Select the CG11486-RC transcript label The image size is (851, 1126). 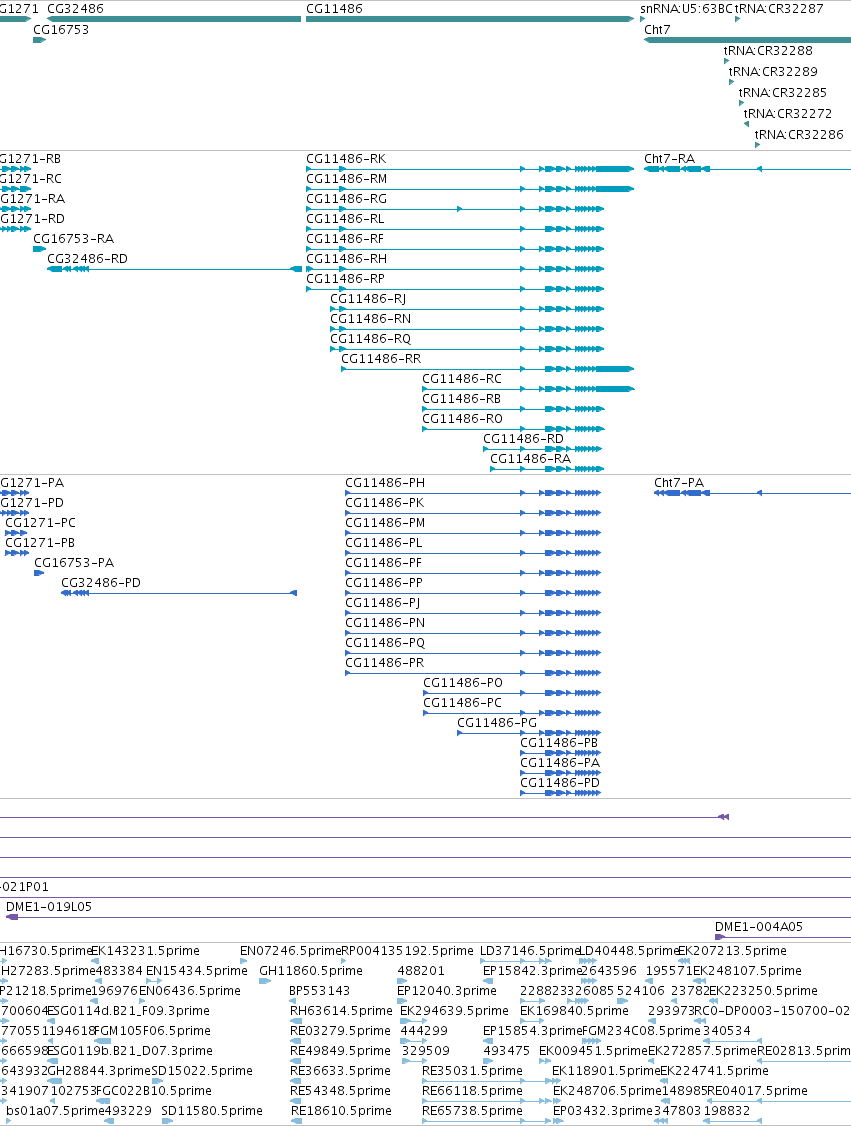[x=462, y=380]
